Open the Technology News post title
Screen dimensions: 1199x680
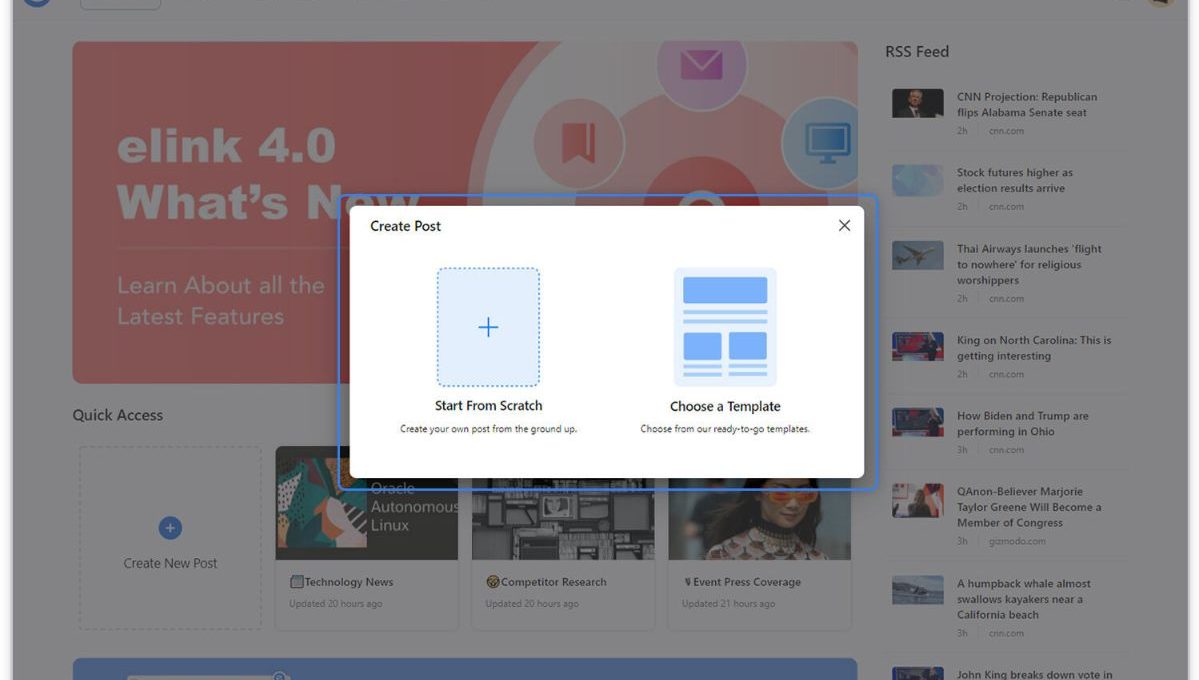(x=348, y=582)
